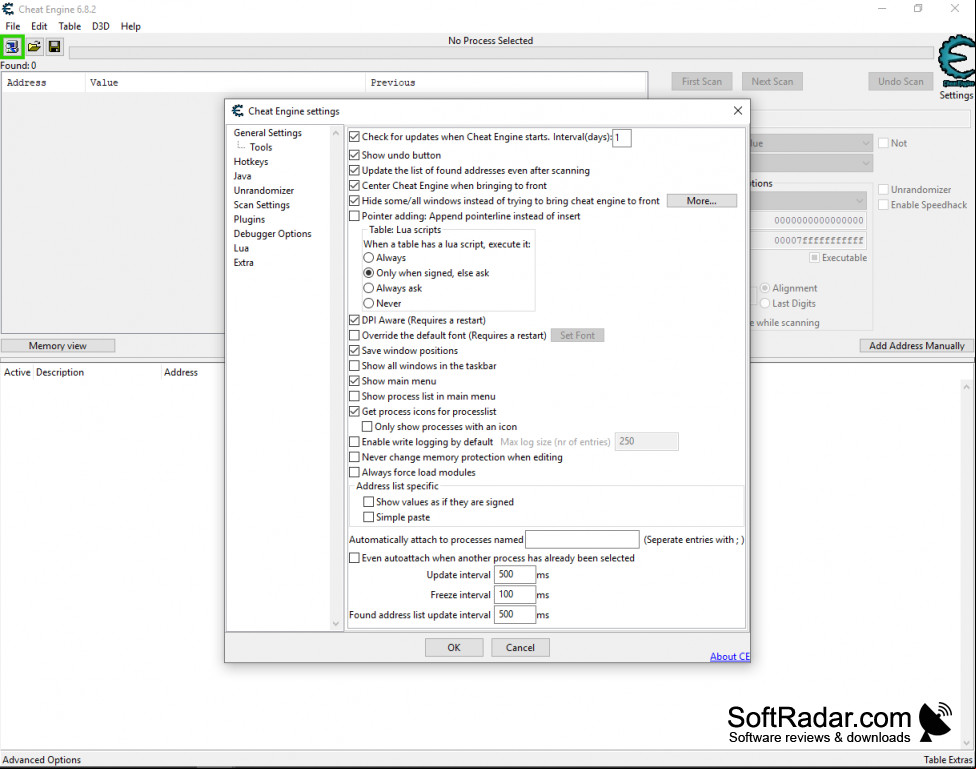Confirm settings with the OK button
976x769 pixels.
coord(454,648)
